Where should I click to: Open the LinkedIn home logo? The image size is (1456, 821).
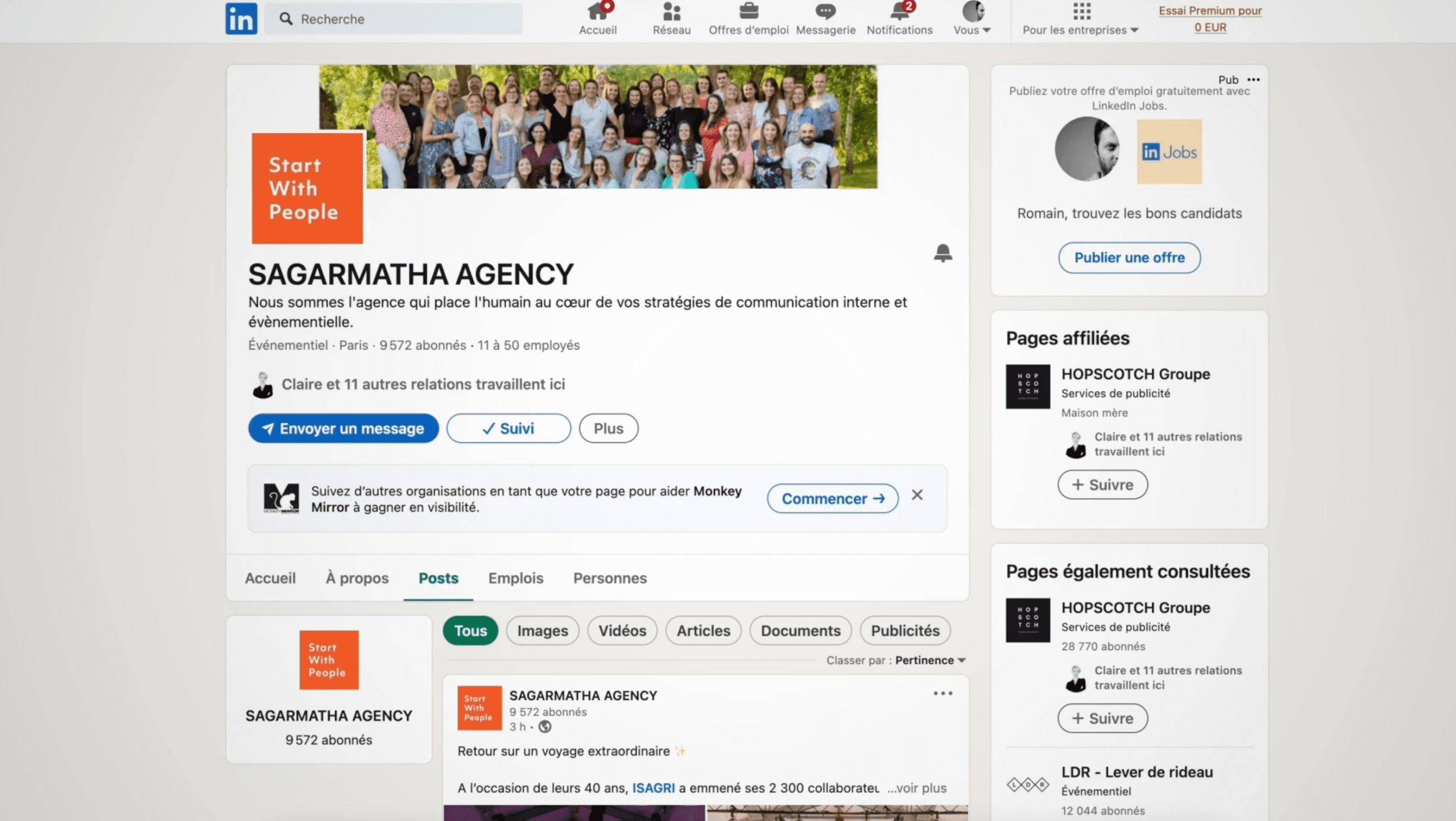point(241,19)
